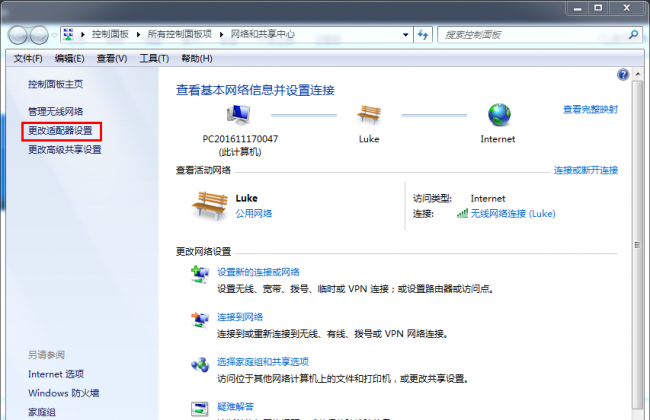Click the Luke bench icon in the network map
The image size is (650, 420).
(x=369, y=114)
